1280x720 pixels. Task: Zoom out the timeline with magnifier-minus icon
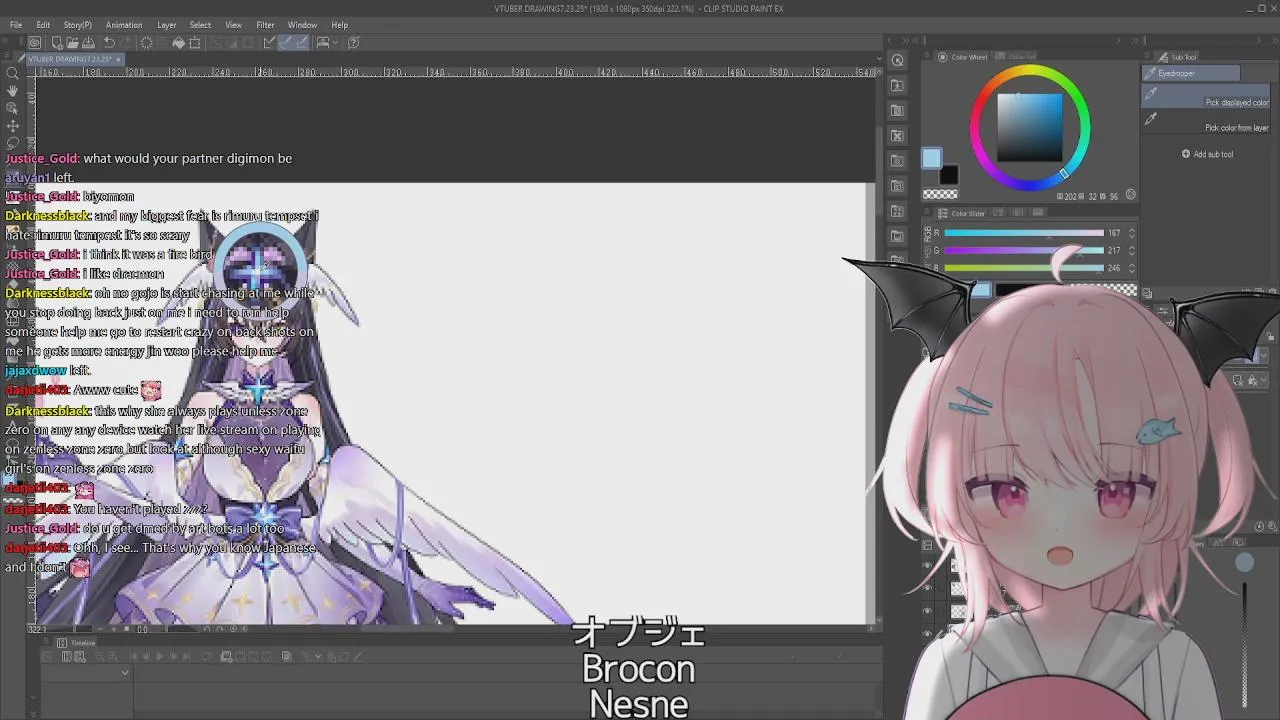coord(100,657)
